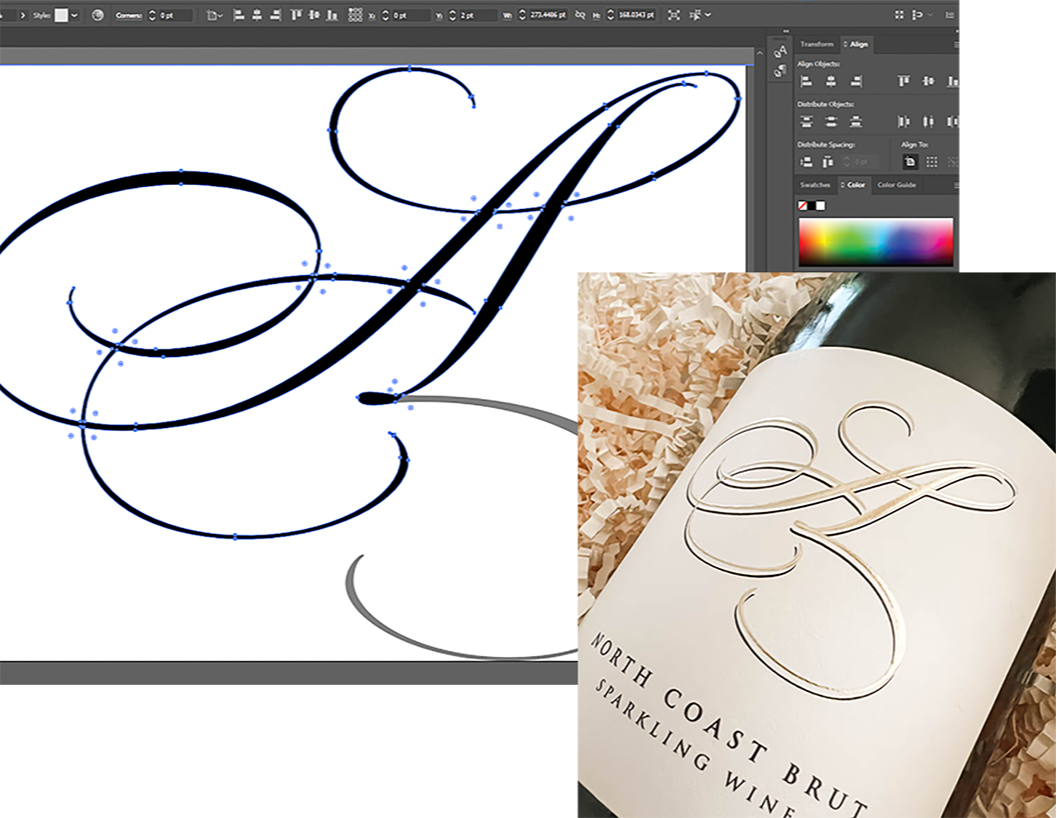Toggle Align To Selection grid option
This screenshot has width=1057, height=818.
point(932,162)
